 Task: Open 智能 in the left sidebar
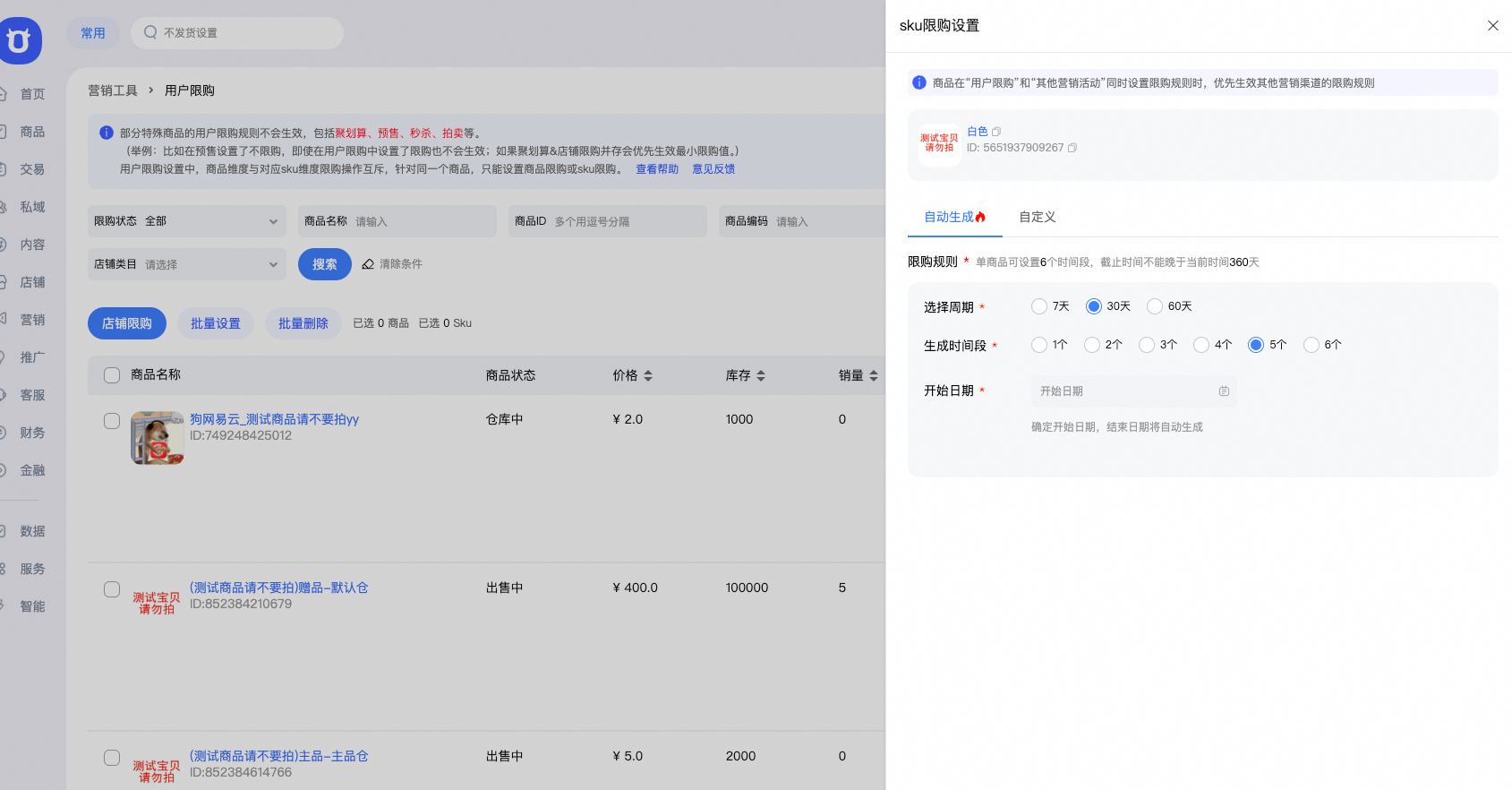32,606
